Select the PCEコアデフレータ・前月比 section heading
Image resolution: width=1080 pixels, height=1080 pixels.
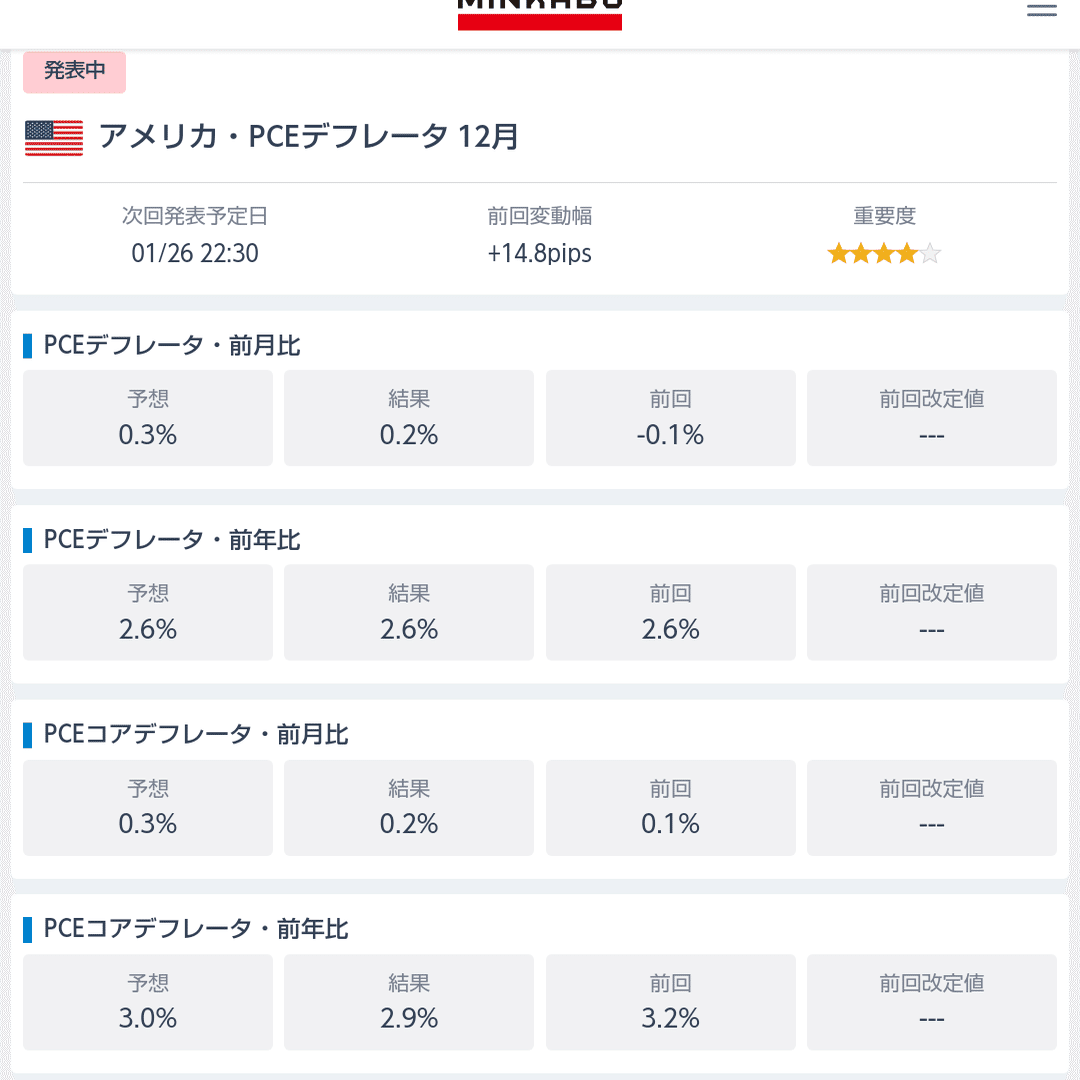tap(196, 734)
